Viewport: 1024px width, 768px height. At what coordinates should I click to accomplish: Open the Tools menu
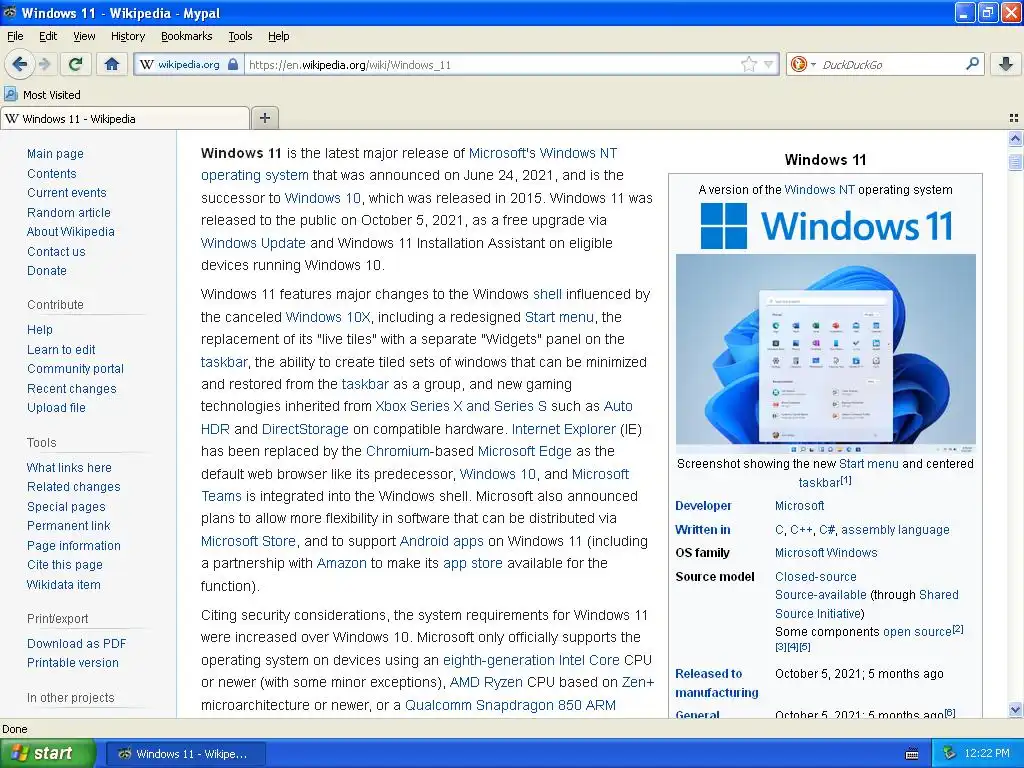(240, 36)
